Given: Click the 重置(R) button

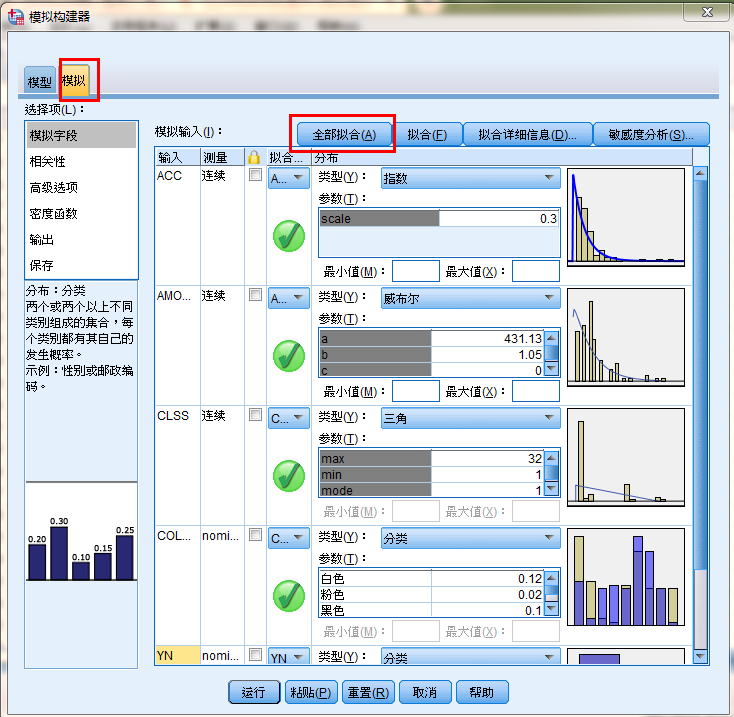Looking at the screenshot, I should (368, 692).
